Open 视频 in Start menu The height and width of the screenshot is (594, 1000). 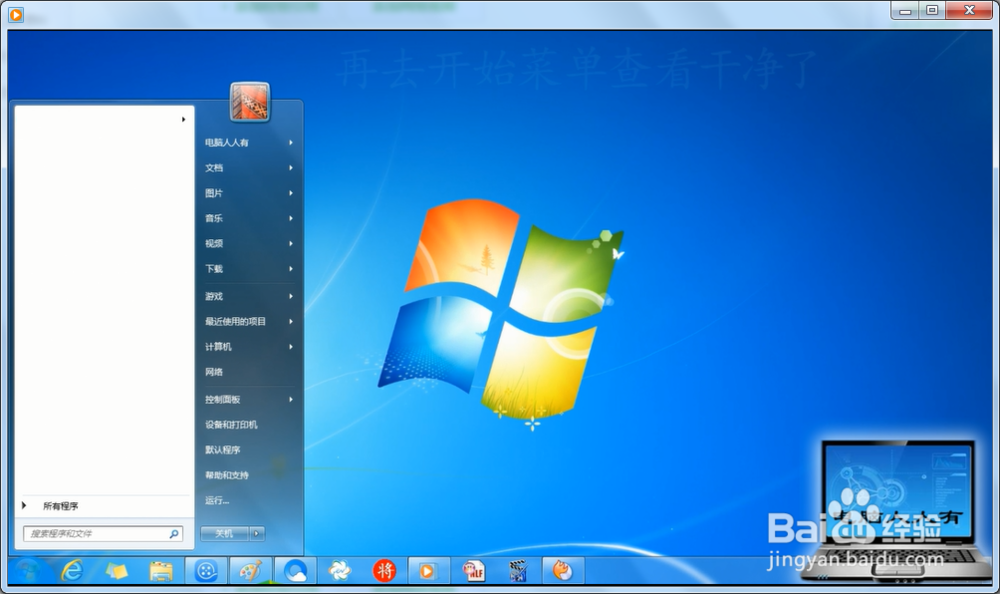pos(214,243)
